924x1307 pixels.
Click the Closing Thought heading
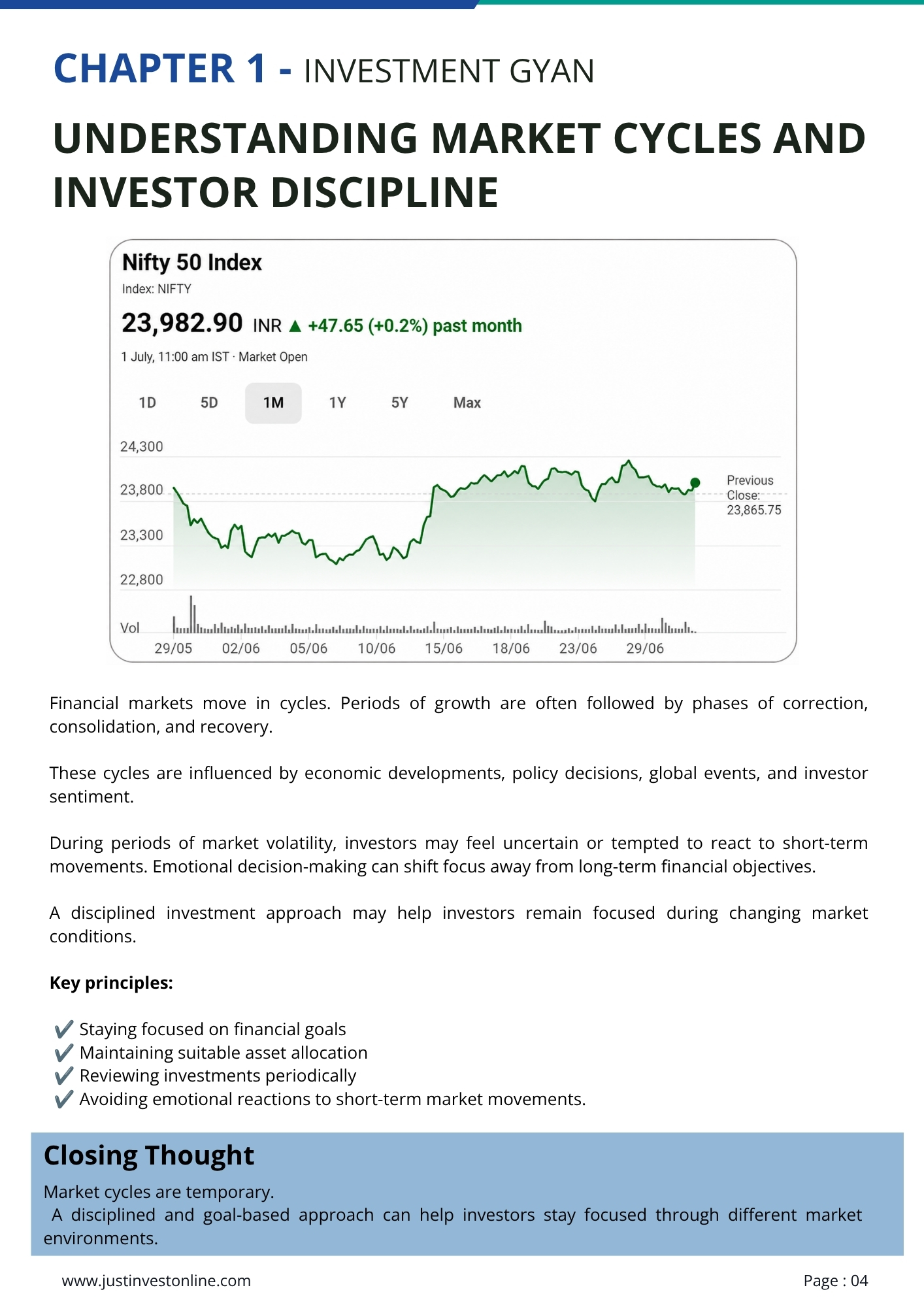pos(149,1155)
